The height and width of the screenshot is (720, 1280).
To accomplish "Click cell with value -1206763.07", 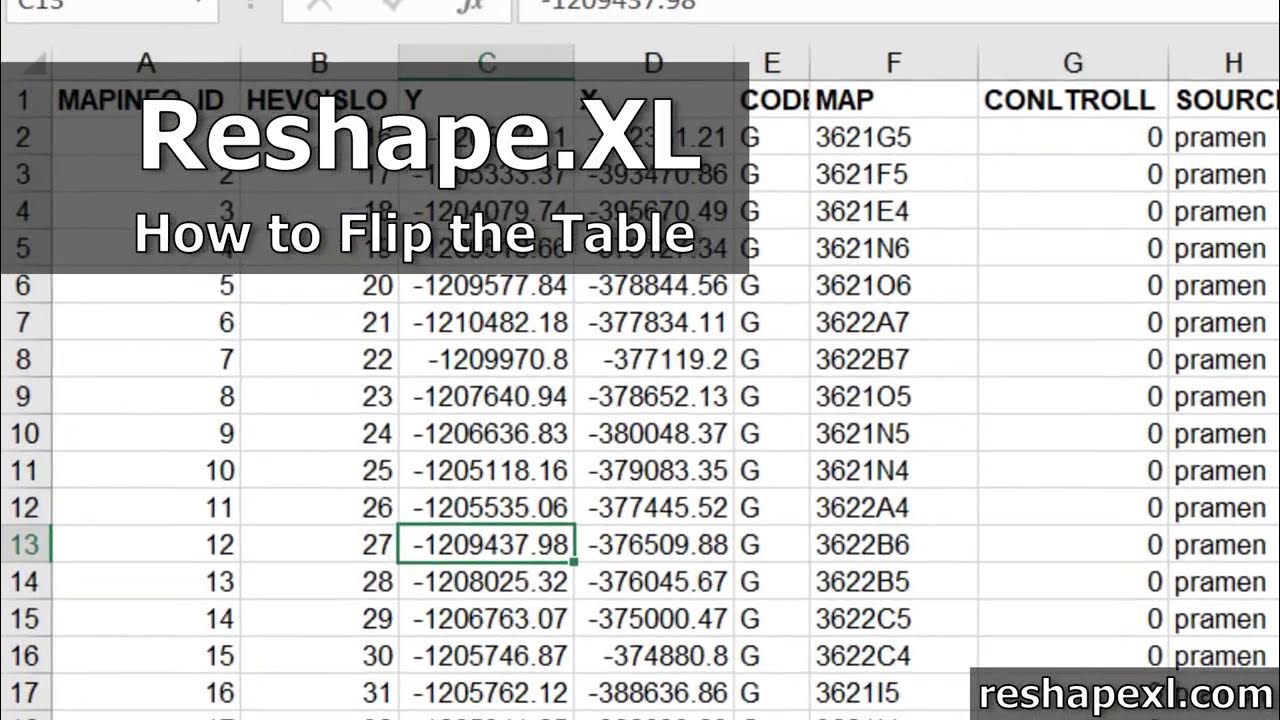I will click(486, 619).
